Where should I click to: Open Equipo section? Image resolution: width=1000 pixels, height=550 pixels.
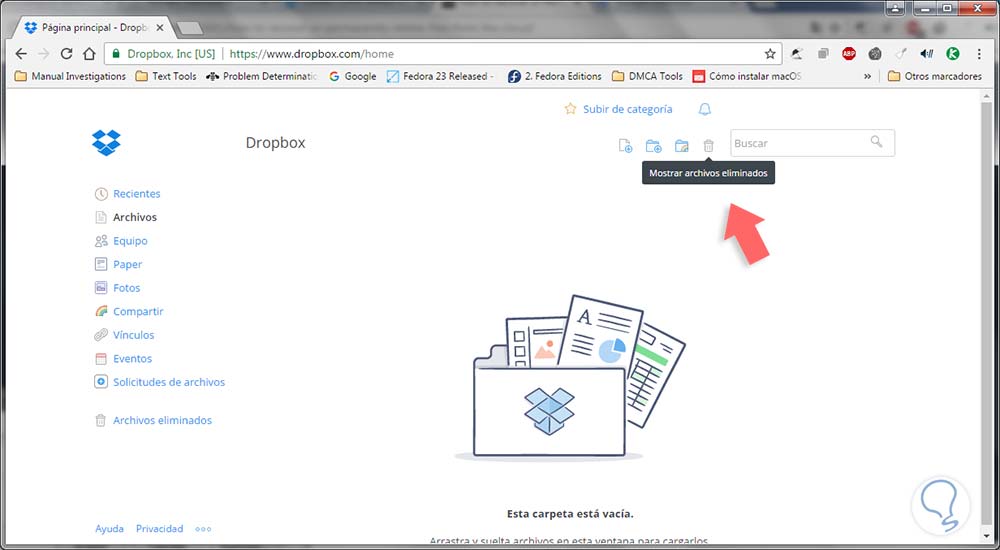pos(130,241)
